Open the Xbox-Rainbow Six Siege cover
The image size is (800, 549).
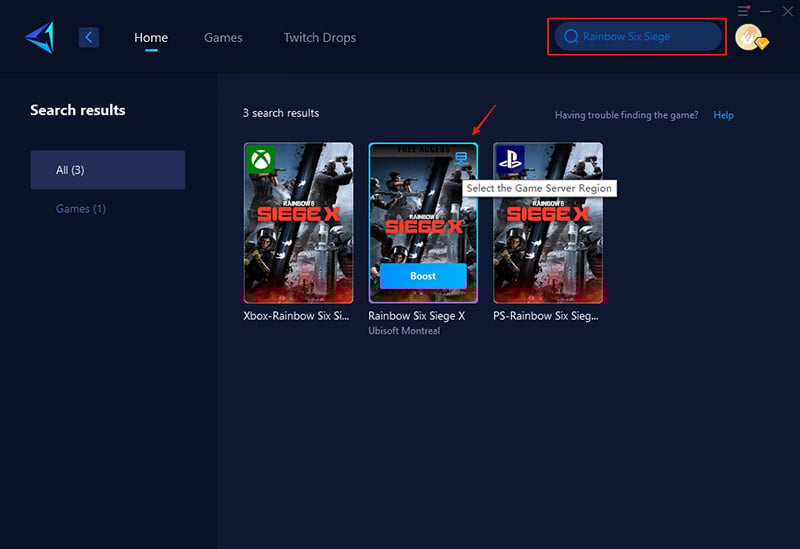tap(298, 223)
